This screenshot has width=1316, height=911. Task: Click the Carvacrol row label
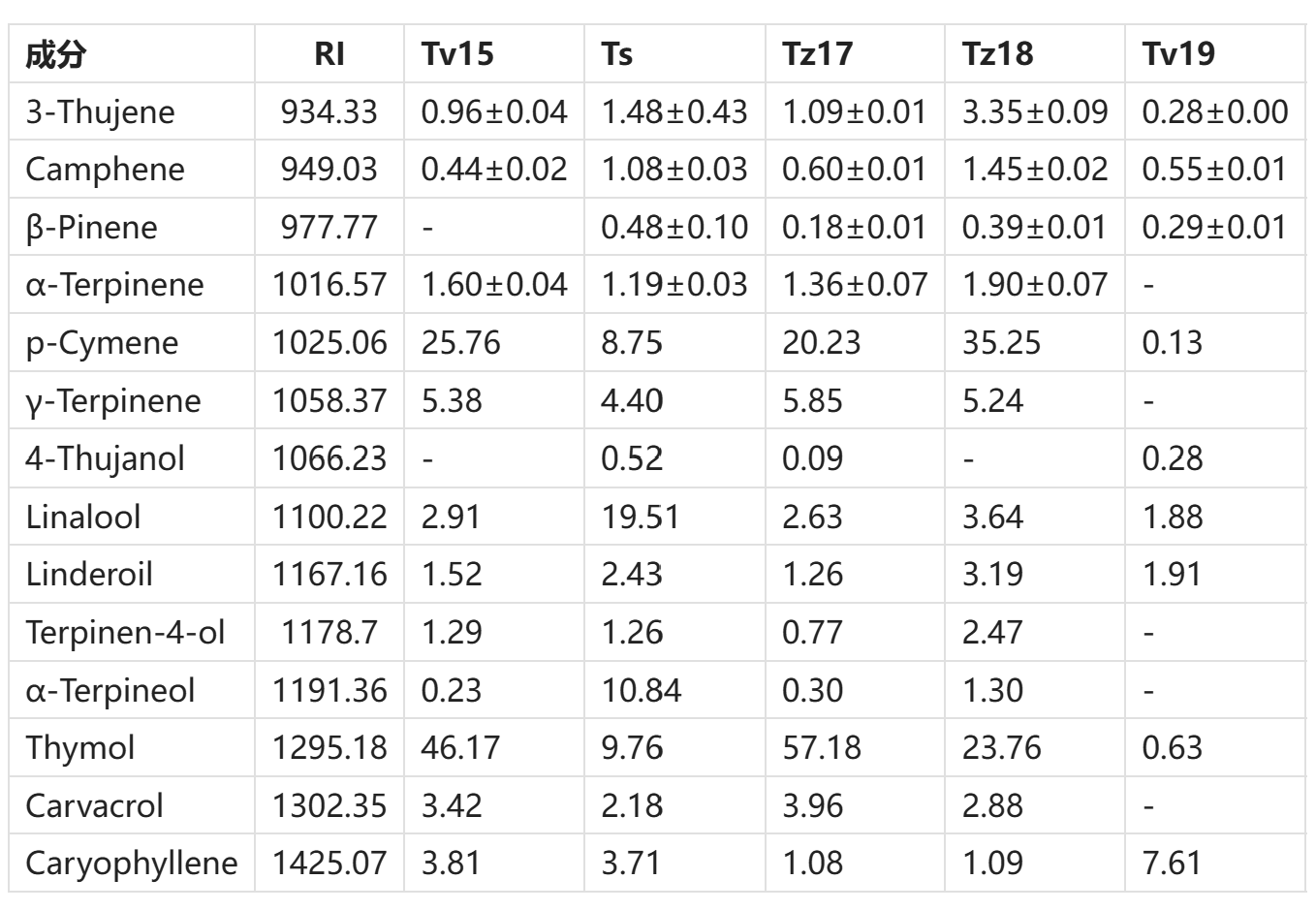(x=94, y=805)
